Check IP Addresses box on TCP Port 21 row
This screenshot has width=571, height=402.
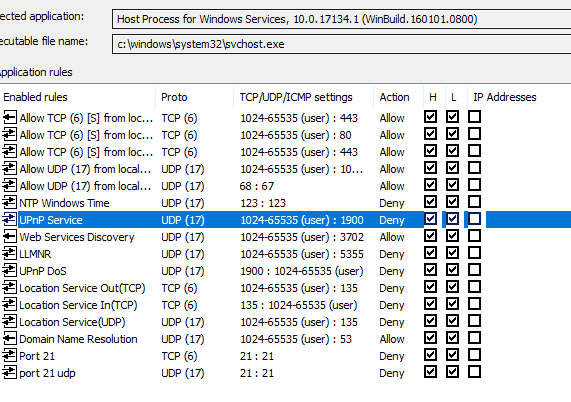pos(474,355)
